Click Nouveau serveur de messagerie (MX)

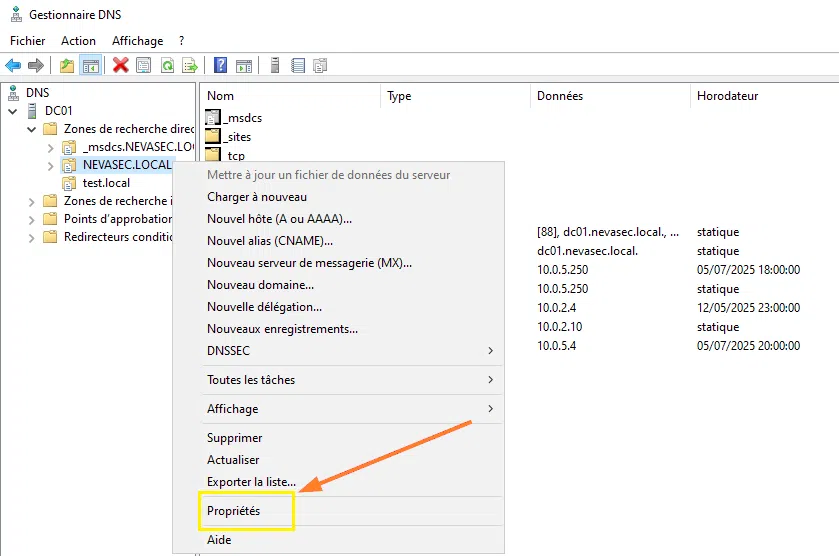click(x=309, y=263)
